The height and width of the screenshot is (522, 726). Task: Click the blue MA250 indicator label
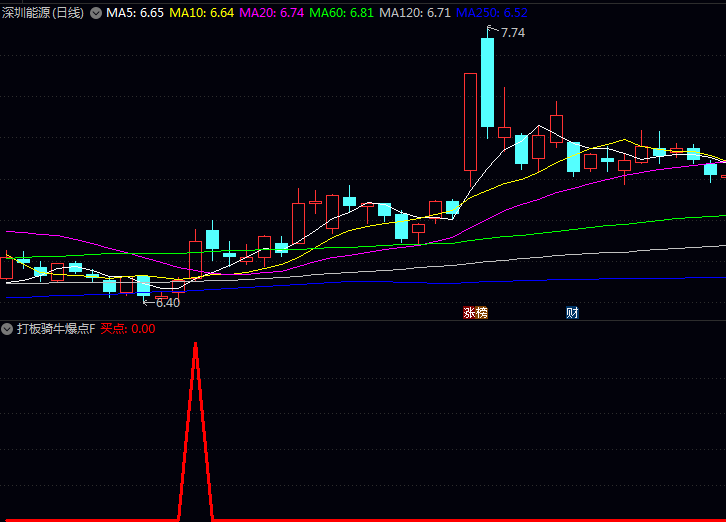[x=491, y=13]
